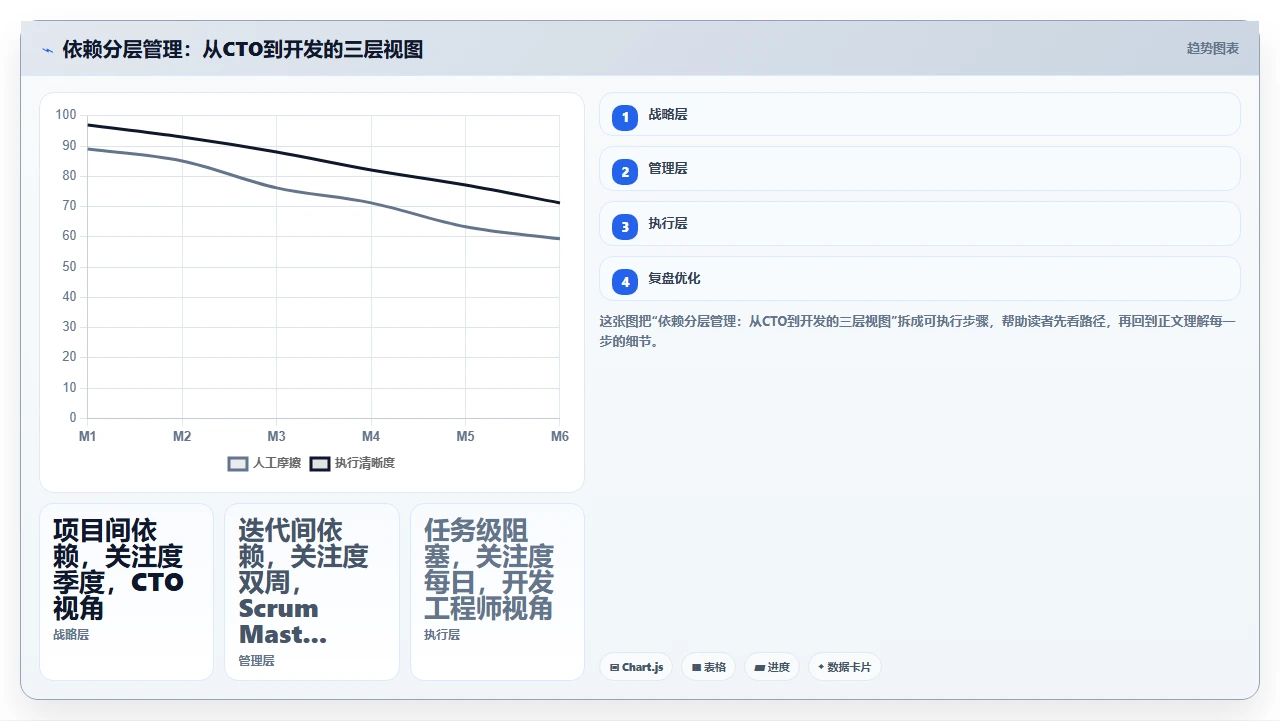Toggle the 执行清晰度 legend item
The image size is (1280, 721).
[x=352, y=463]
